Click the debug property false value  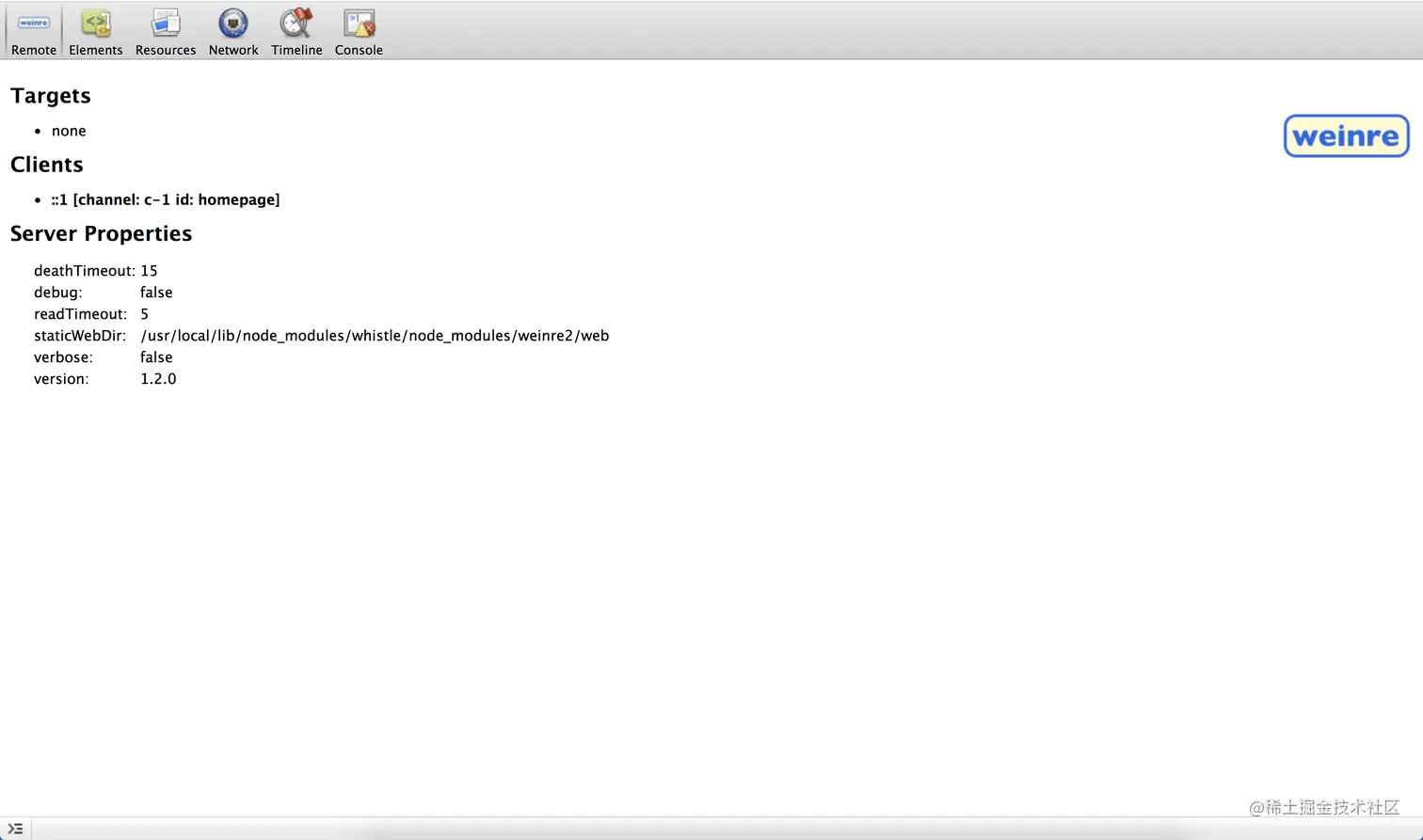156,293
